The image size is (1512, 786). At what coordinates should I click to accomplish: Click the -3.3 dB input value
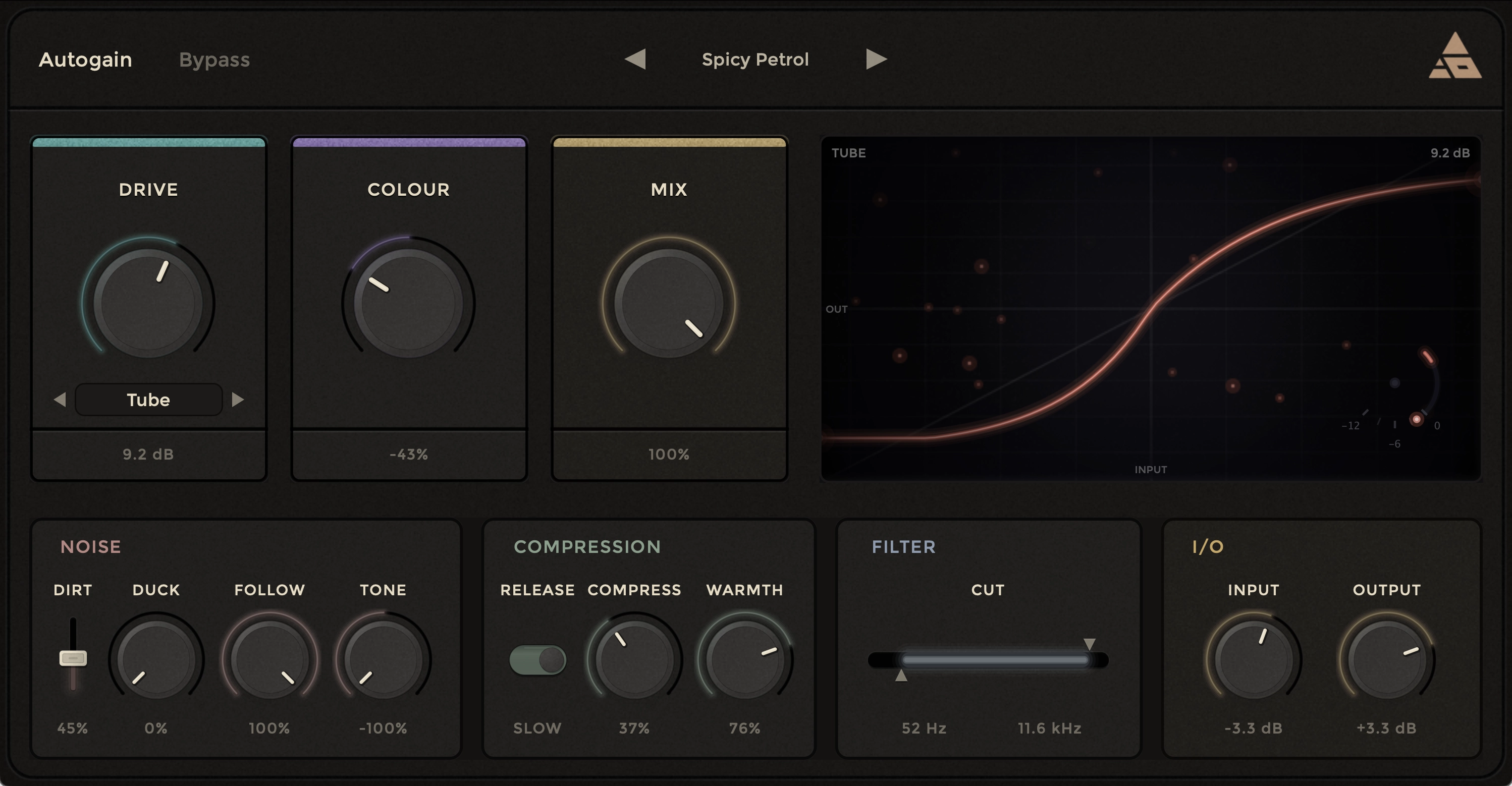pos(1253,728)
